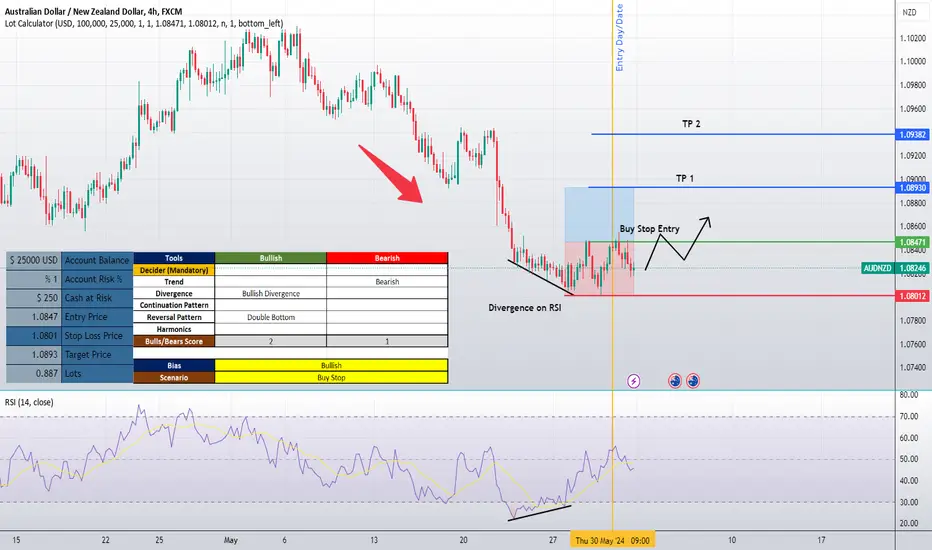Select the TP 1 text label
The height and width of the screenshot is (550, 932).
(x=685, y=178)
